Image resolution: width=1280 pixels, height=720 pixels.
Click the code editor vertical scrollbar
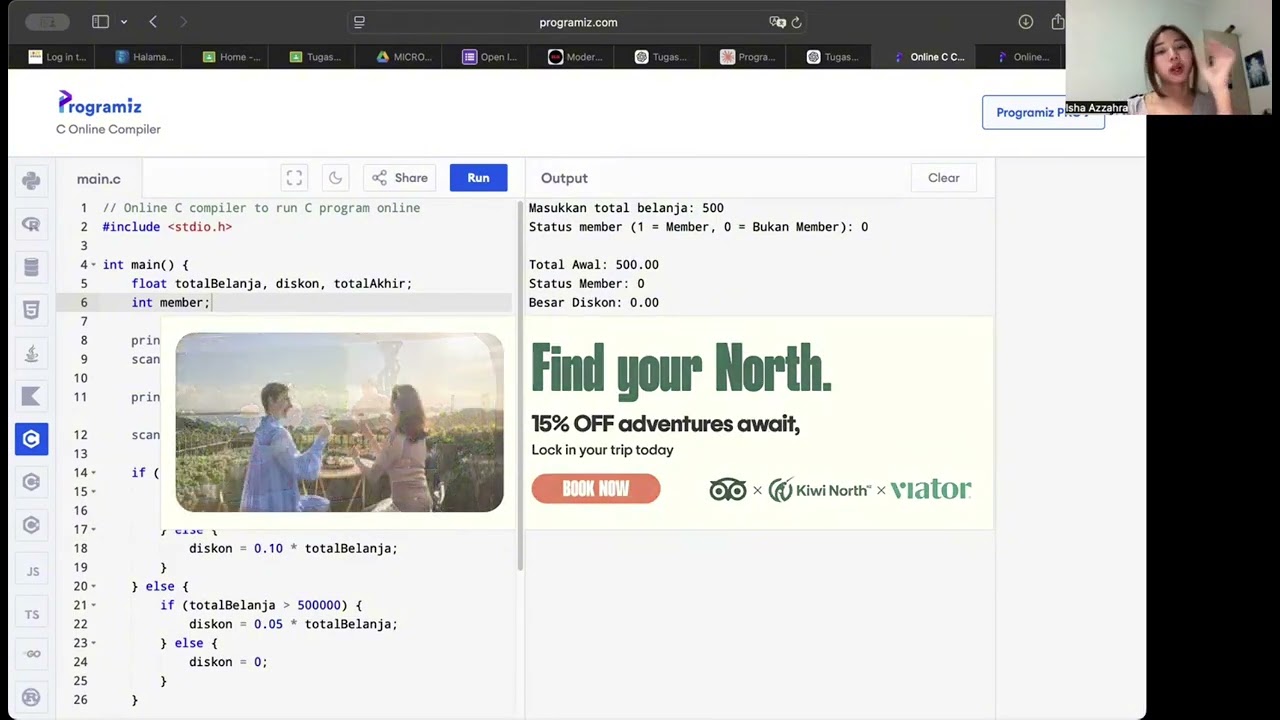click(519, 386)
